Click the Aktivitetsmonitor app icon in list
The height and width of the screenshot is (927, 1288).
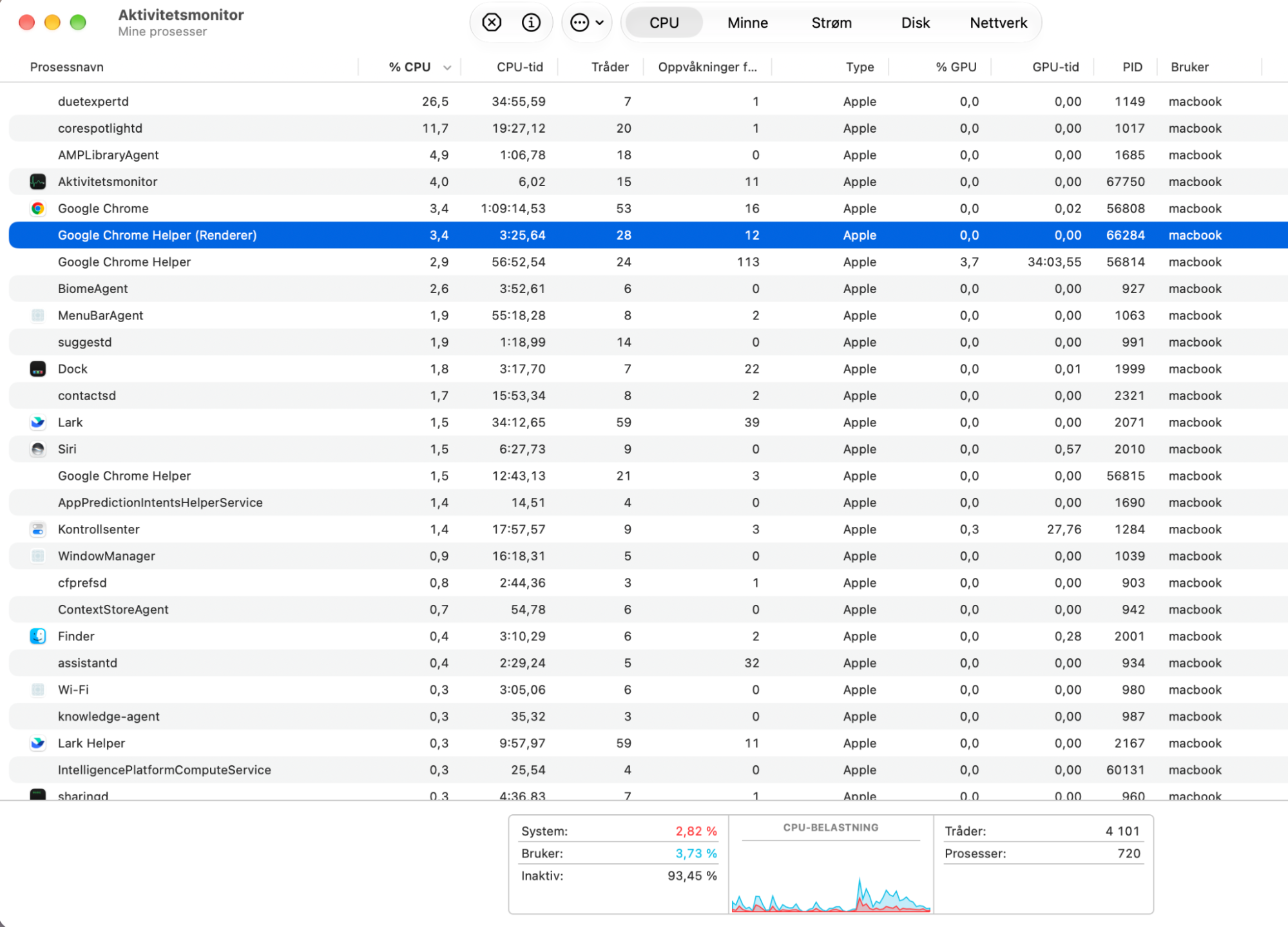(x=38, y=182)
